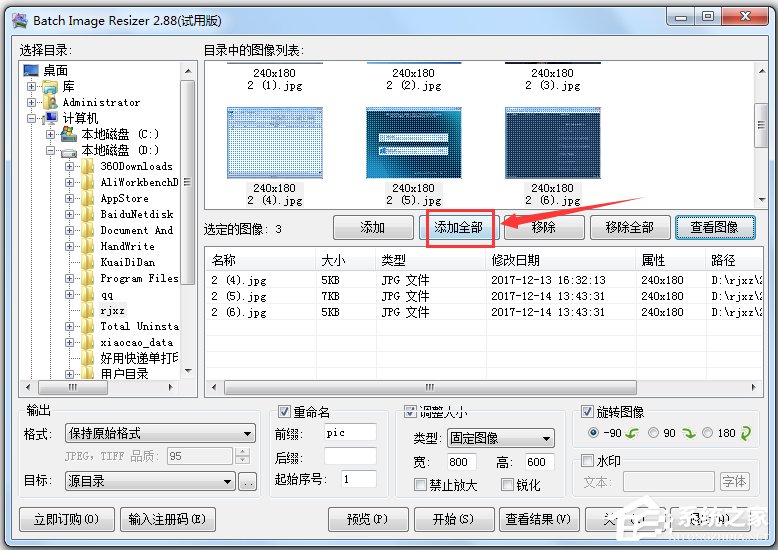Click the 输入注册码(E) registration code button
778x550 pixels.
pos(168,519)
